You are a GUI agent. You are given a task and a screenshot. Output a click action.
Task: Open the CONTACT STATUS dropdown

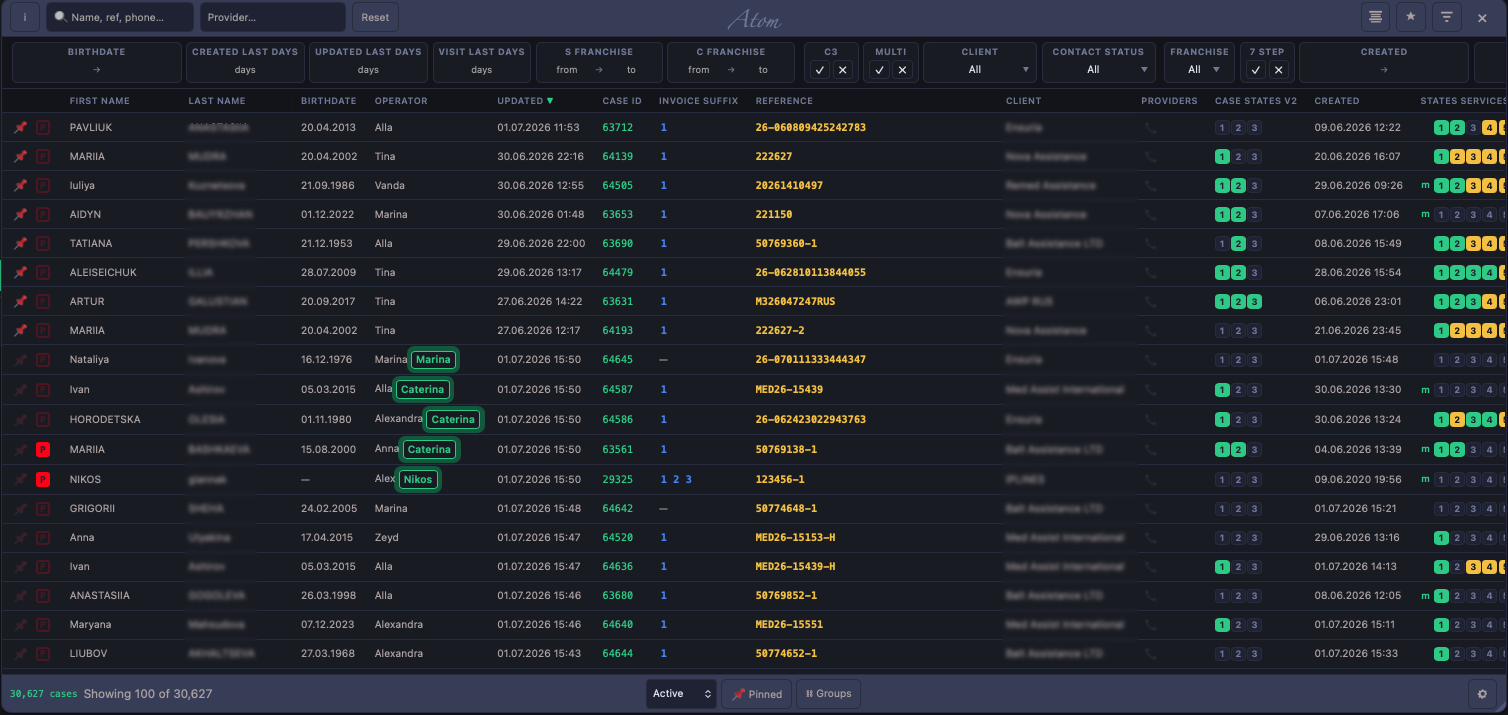(x=1098, y=70)
